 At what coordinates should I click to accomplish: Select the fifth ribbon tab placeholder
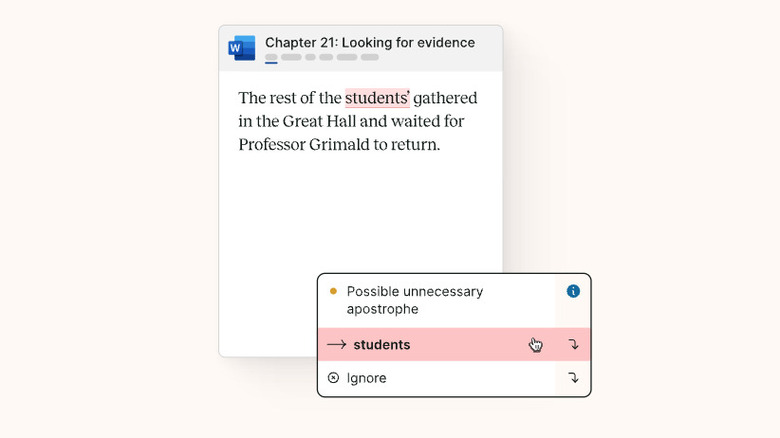coord(346,57)
